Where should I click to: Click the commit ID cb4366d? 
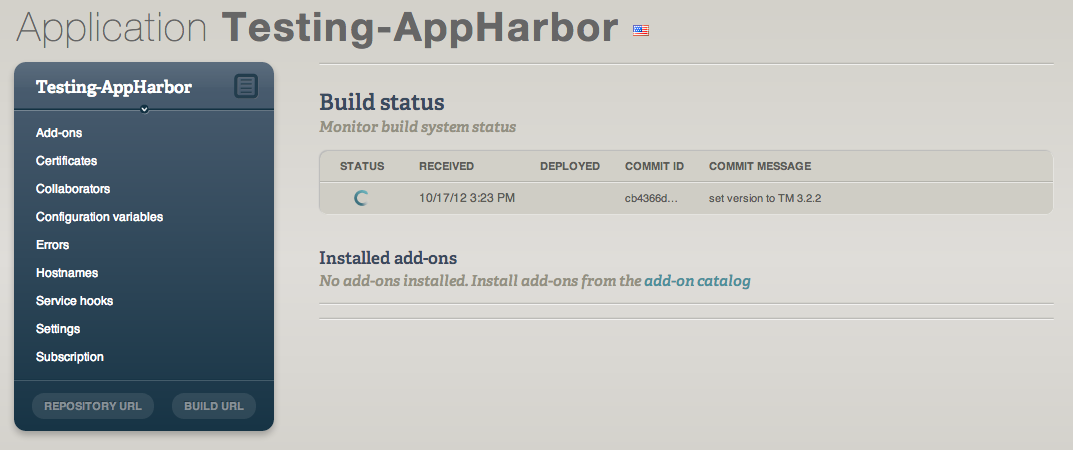point(651,198)
